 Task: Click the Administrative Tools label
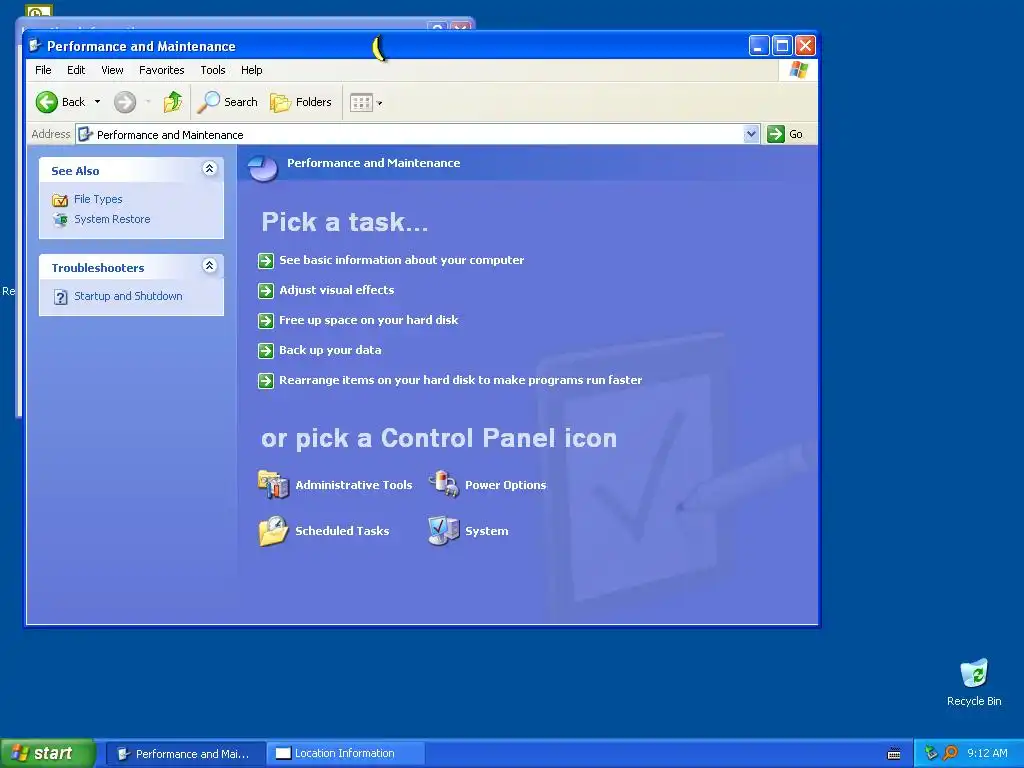(x=353, y=485)
